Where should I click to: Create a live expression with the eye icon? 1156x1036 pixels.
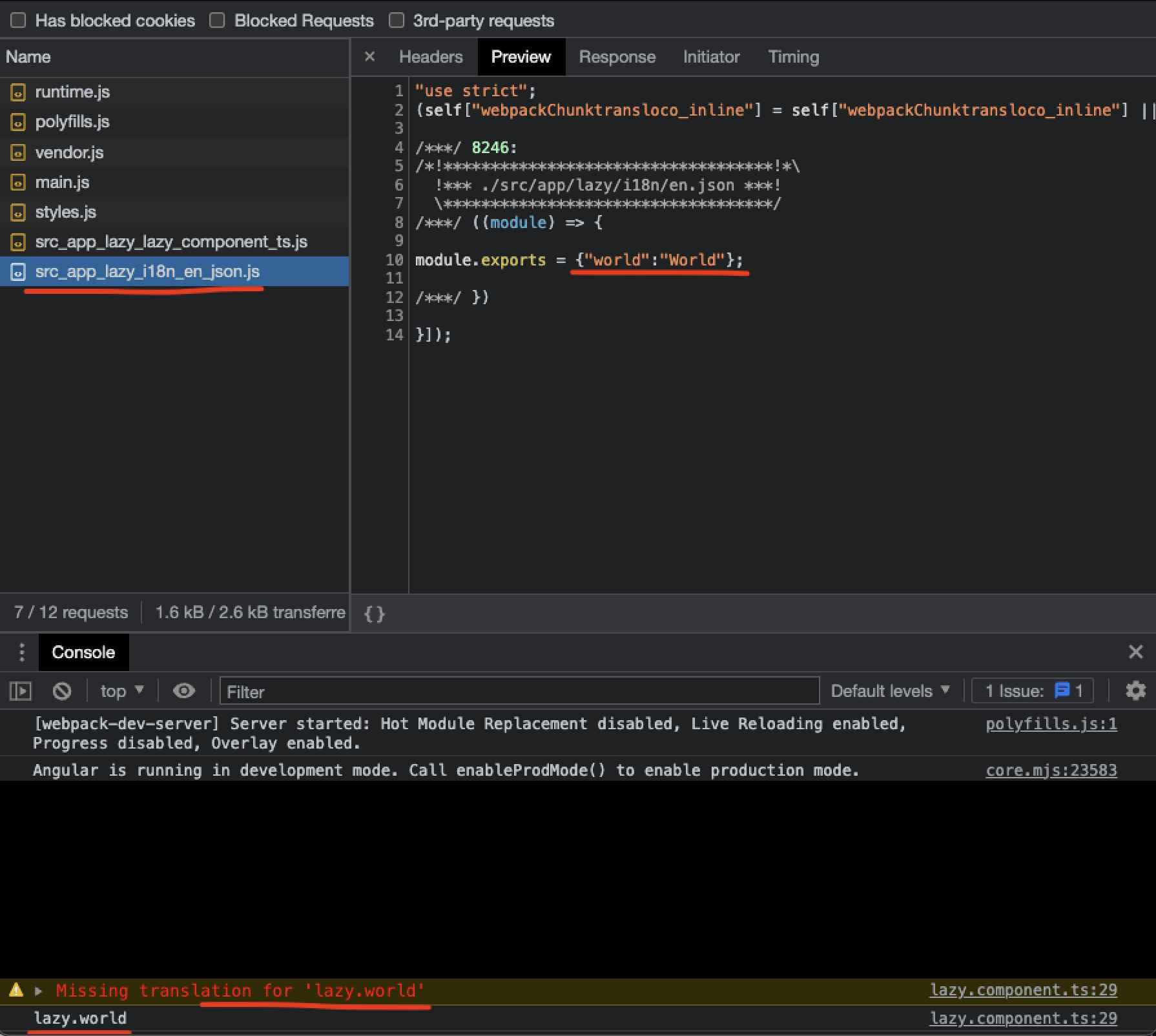(x=183, y=690)
